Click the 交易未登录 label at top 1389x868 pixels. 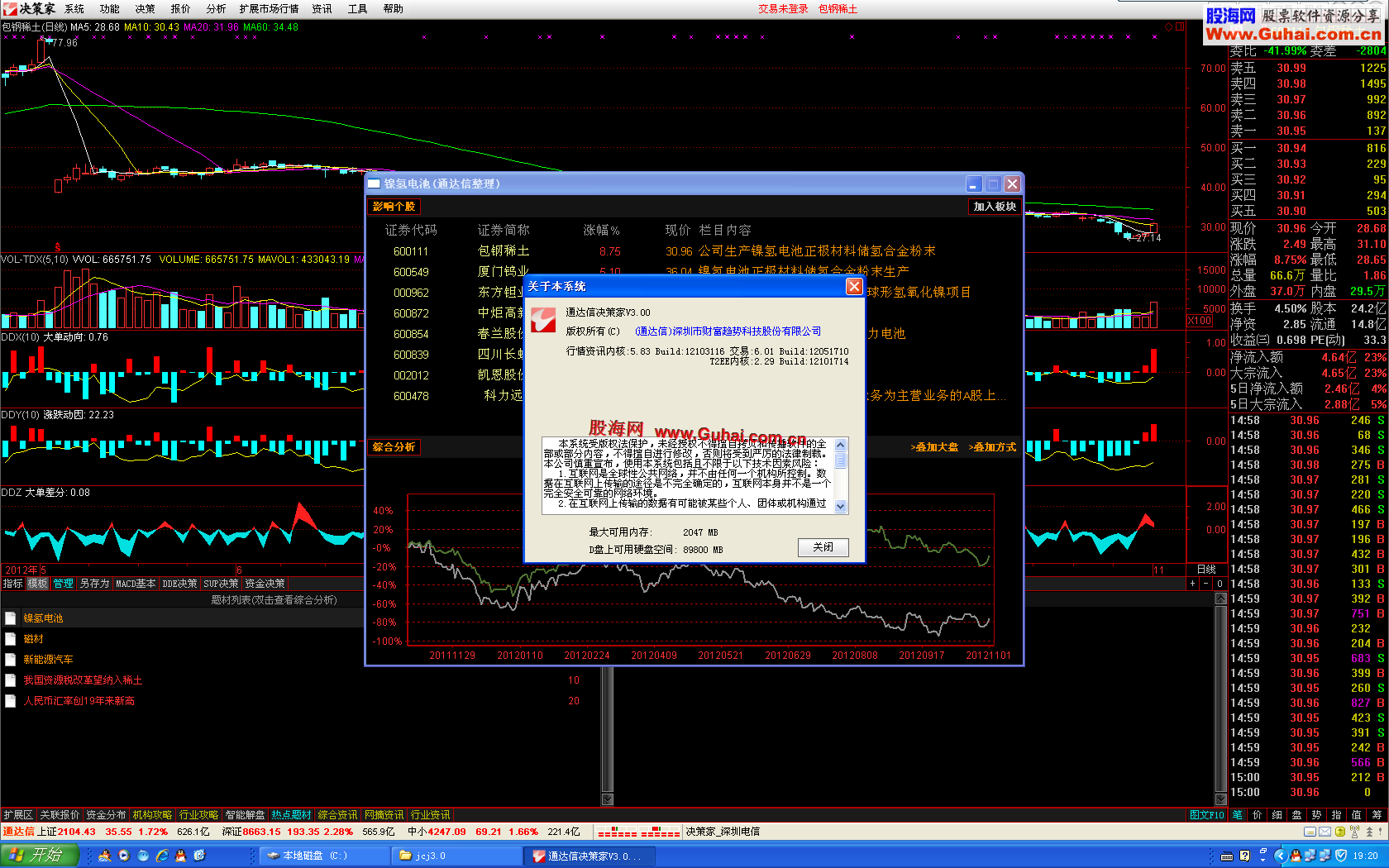pos(783,9)
